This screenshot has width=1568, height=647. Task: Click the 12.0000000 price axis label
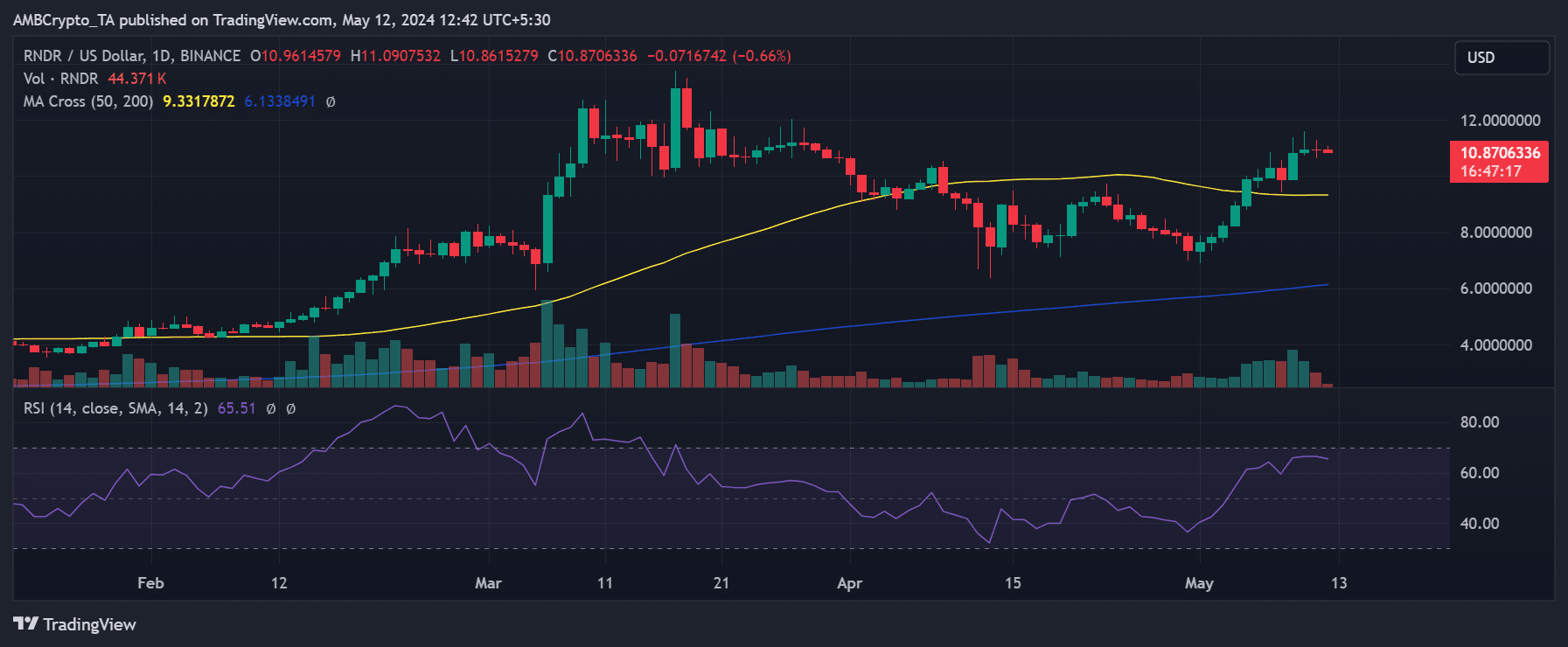coord(1500,121)
